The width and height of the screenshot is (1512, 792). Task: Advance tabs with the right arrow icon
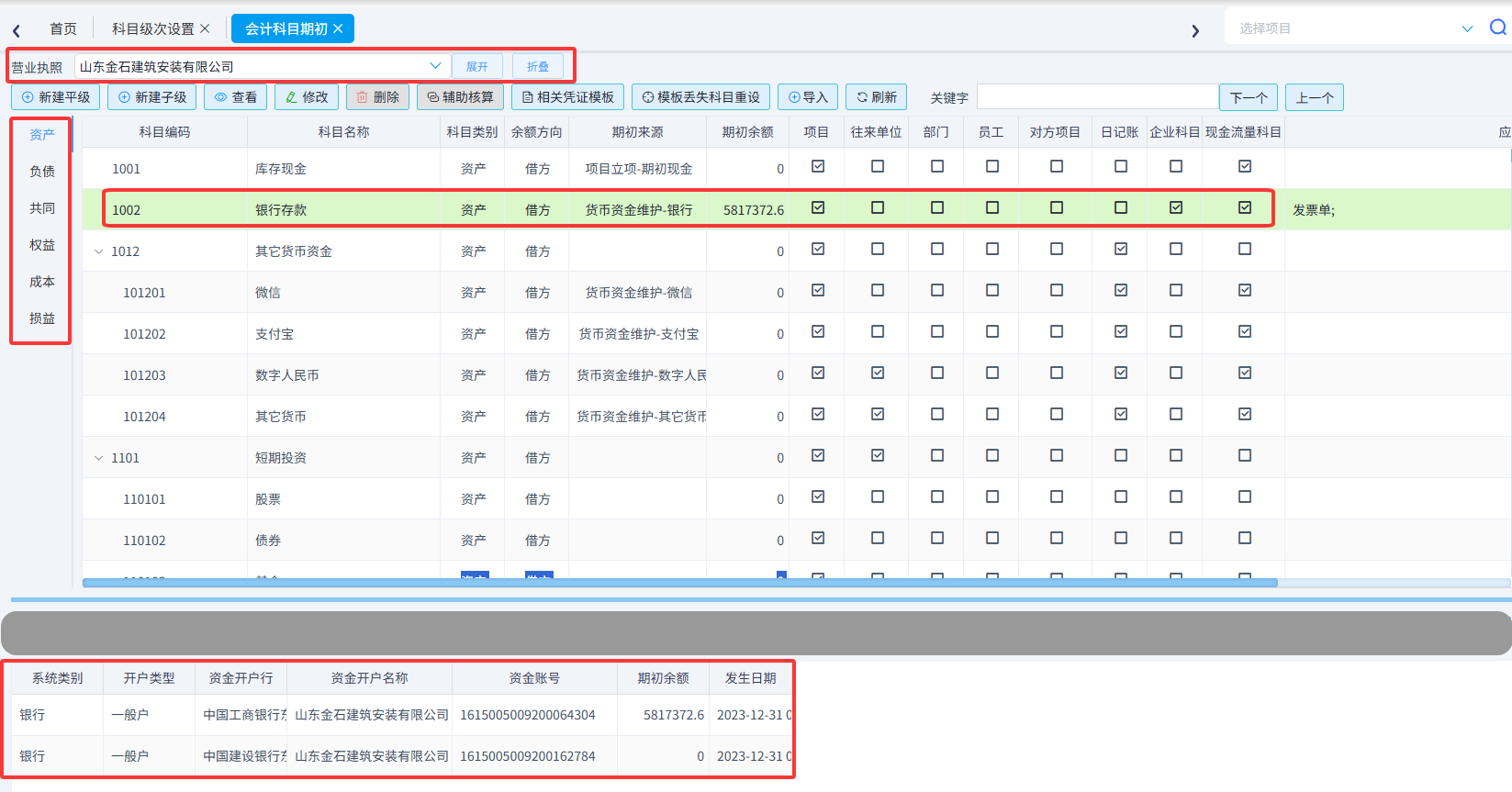(1195, 30)
